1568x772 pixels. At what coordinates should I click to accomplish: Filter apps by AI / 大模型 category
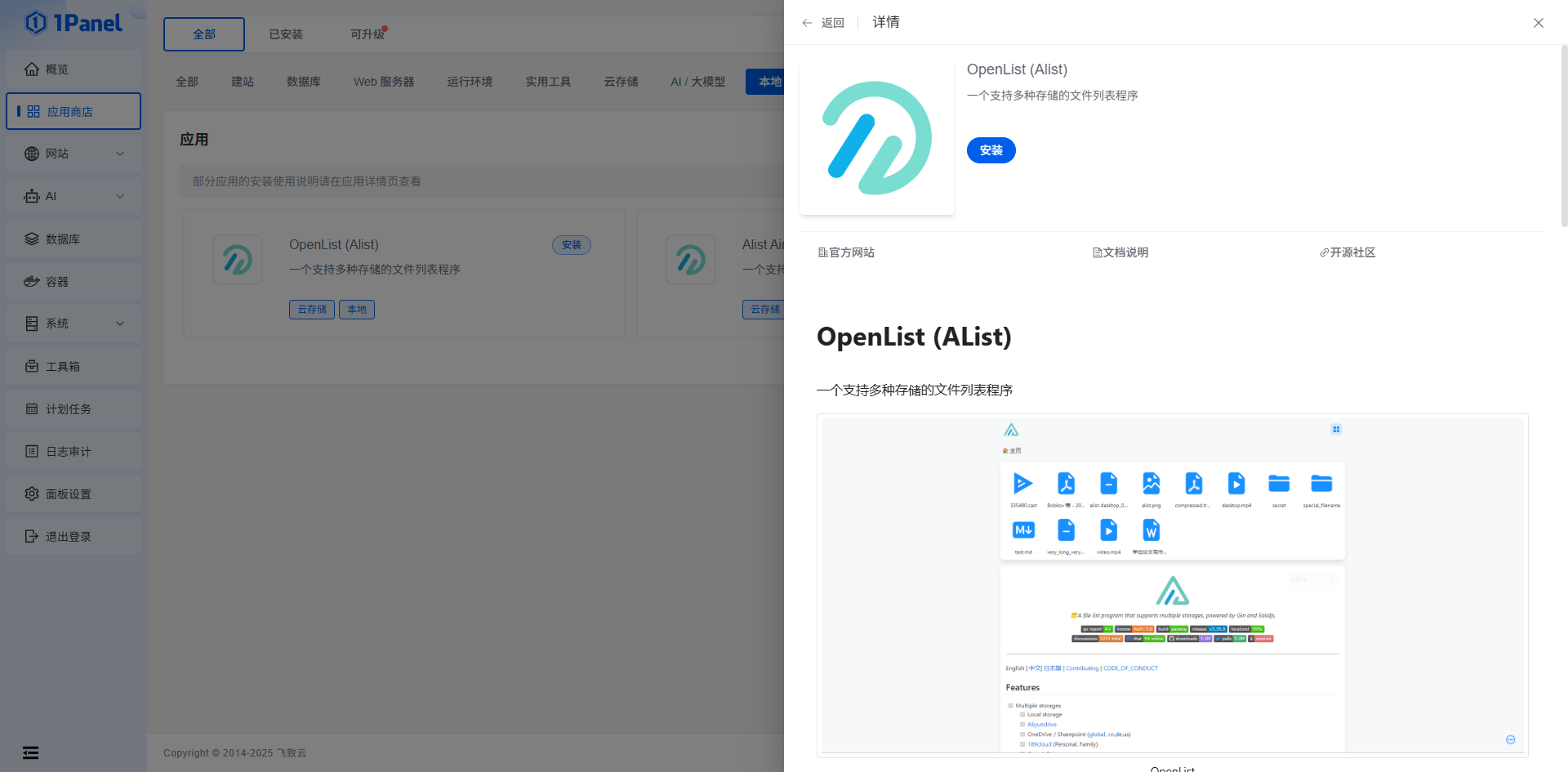[697, 82]
